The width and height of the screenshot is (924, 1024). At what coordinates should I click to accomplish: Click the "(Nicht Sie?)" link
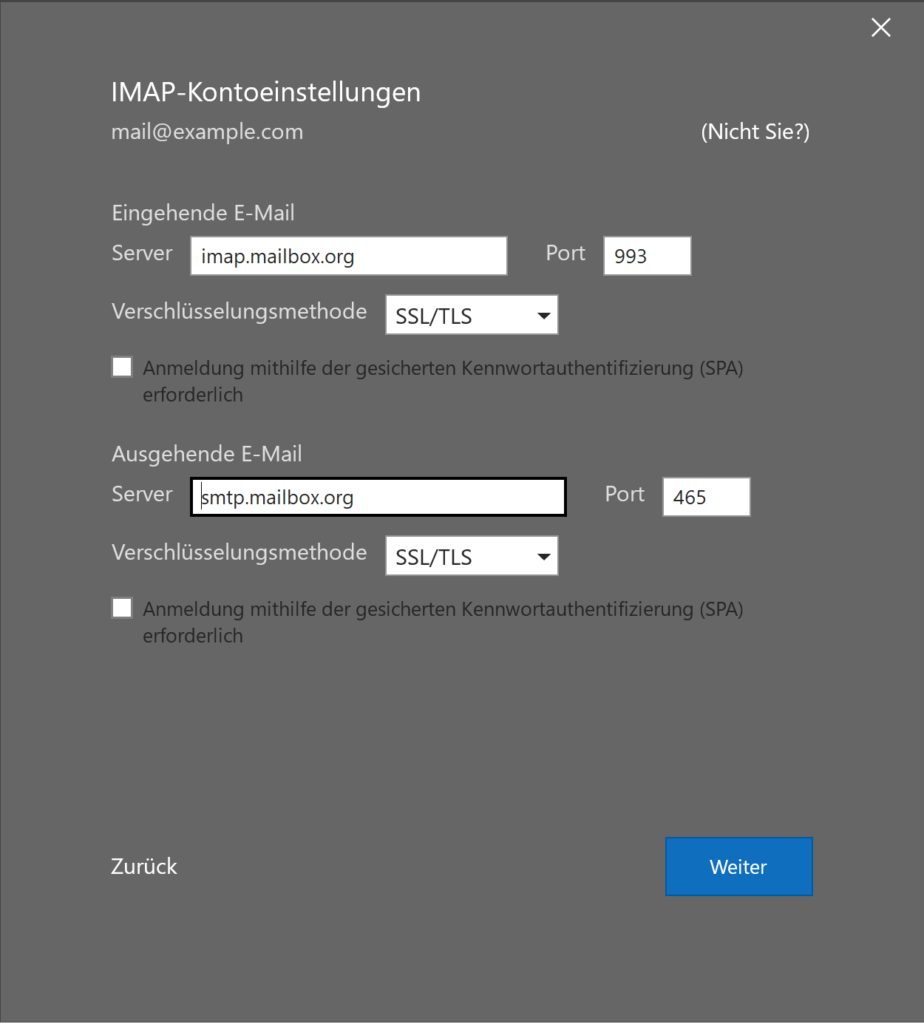tap(755, 132)
